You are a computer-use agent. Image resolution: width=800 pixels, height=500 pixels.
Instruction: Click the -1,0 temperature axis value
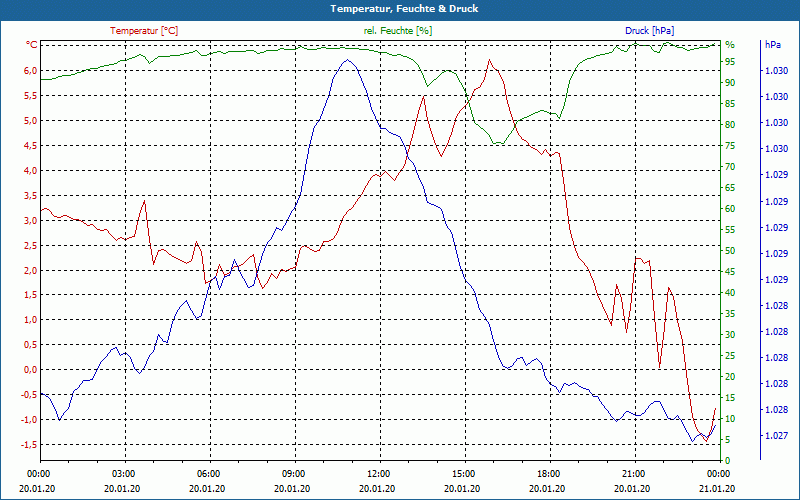click(x=30, y=420)
